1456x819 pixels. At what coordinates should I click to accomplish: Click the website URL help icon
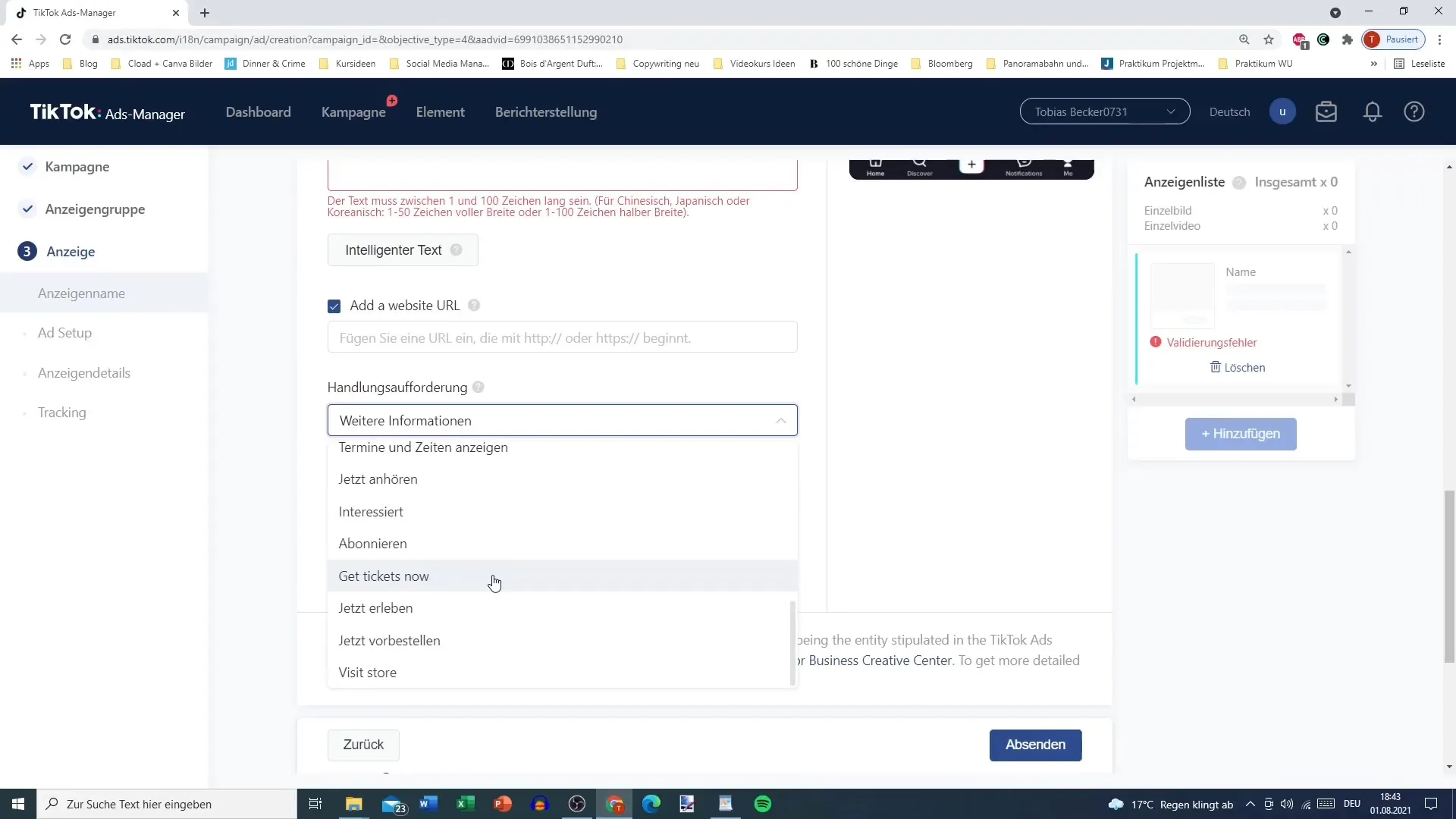click(474, 306)
